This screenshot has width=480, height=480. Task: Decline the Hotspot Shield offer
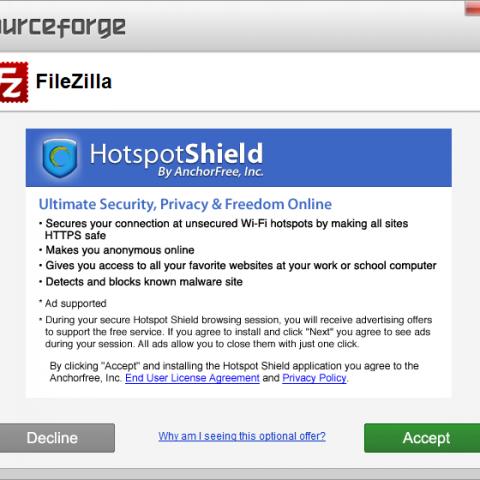coord(57,438)
